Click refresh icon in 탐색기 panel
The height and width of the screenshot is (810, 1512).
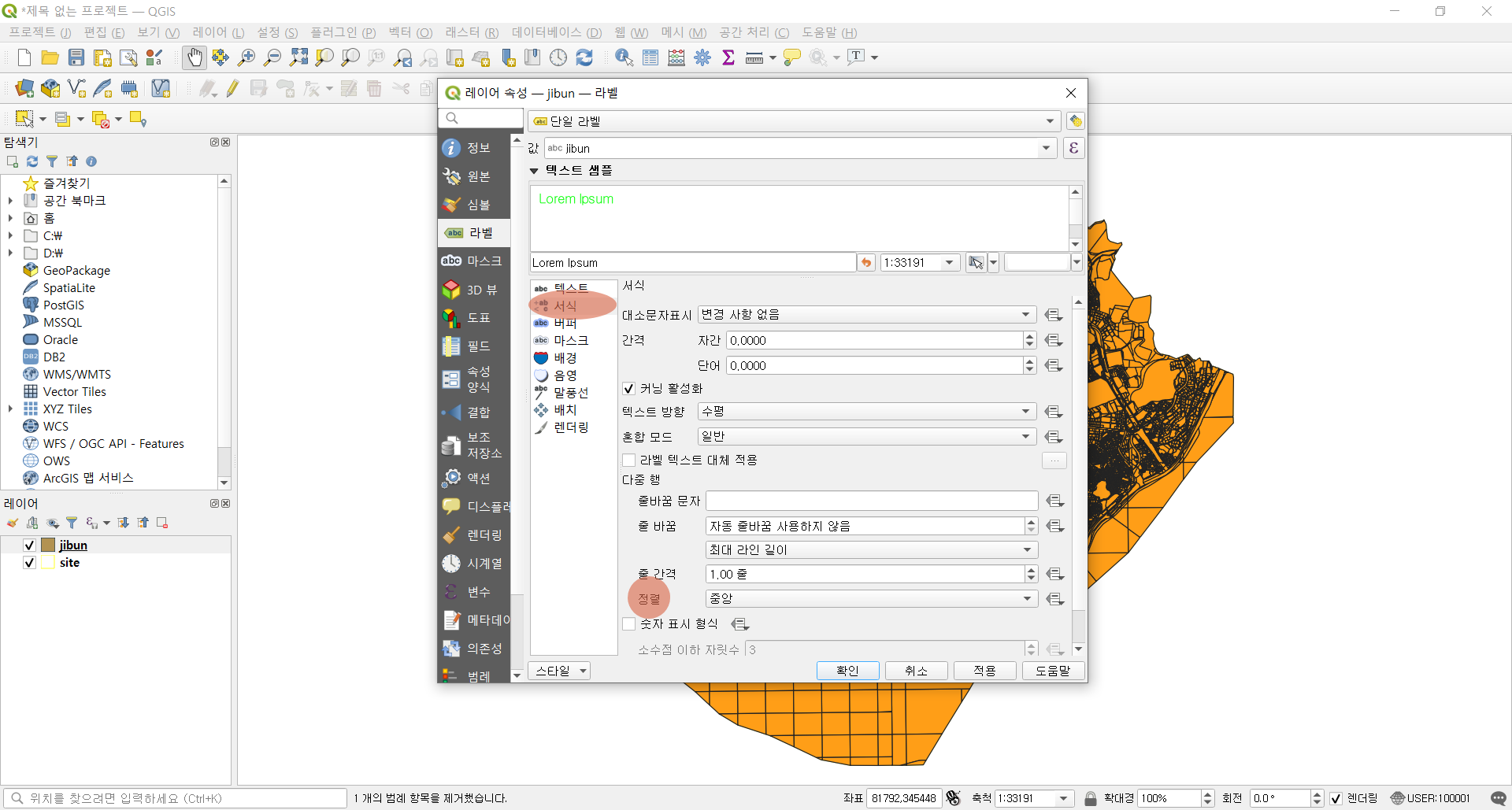coord(32,161)
